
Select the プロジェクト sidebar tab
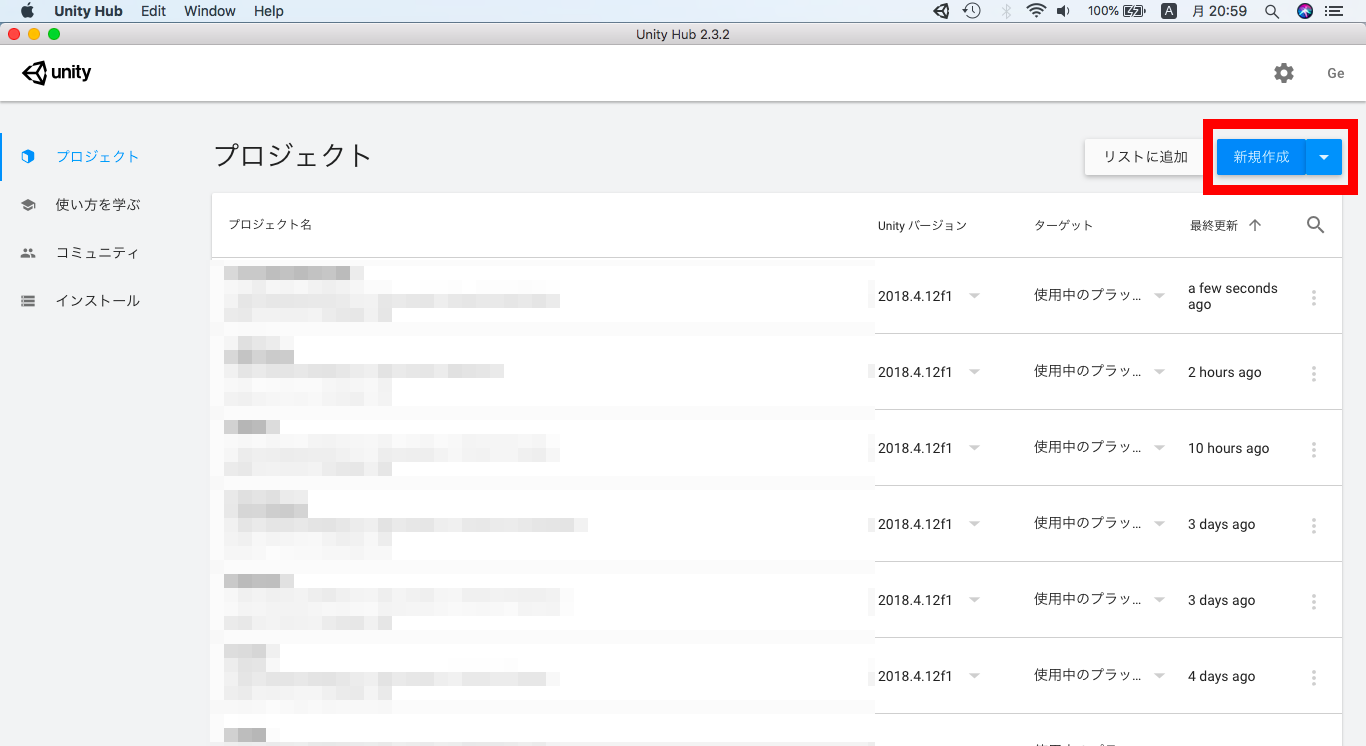(x=97, y=157)
